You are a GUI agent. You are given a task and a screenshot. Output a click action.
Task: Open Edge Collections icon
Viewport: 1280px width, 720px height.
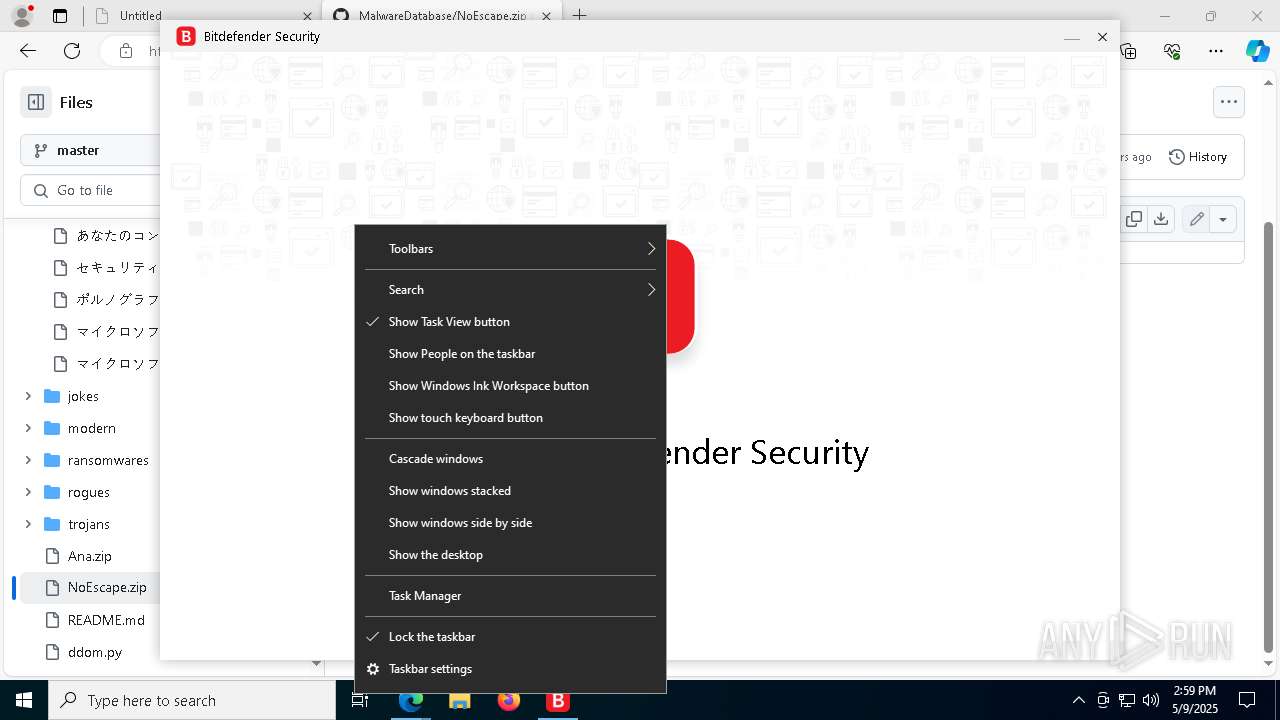coord(1129,51)
